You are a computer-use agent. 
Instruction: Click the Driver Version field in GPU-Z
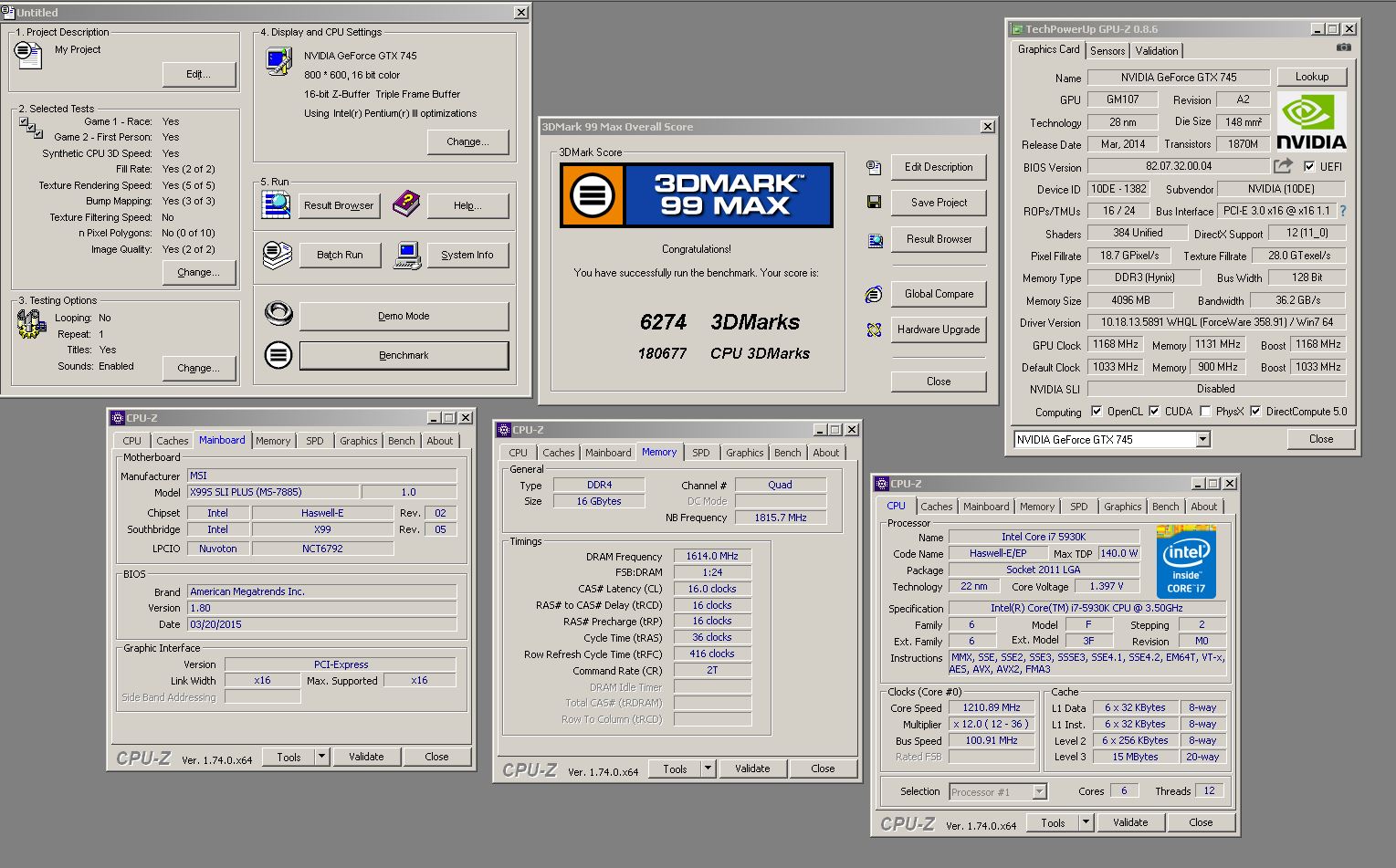1216,323
